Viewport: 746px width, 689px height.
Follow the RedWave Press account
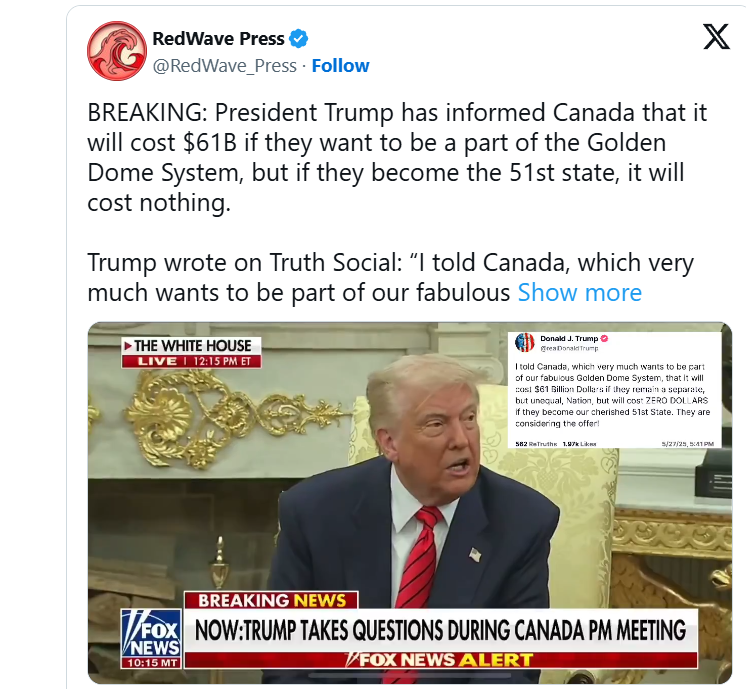click(x=340, y=66)
